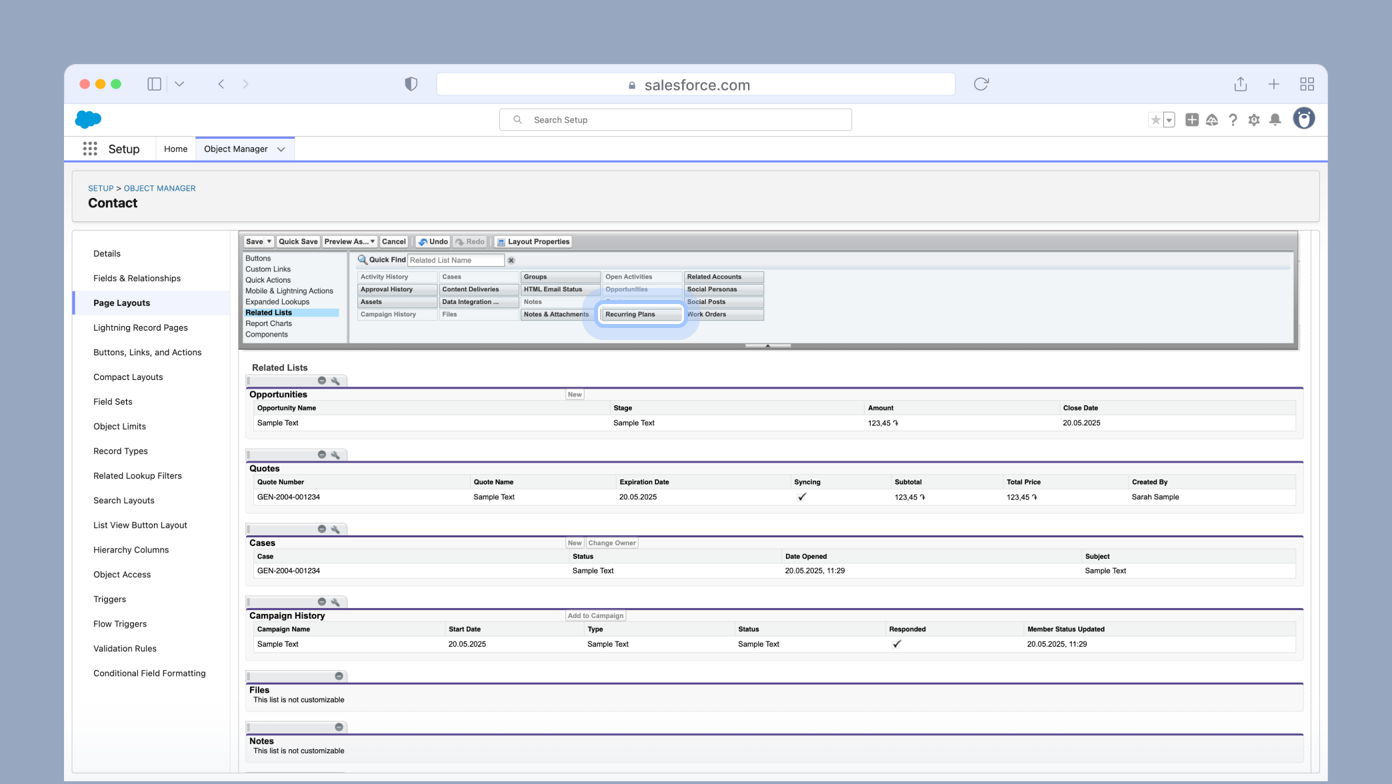Open the Save dropdown arrow
This screenshot has width=1392, height=784.
coord(268,241)
